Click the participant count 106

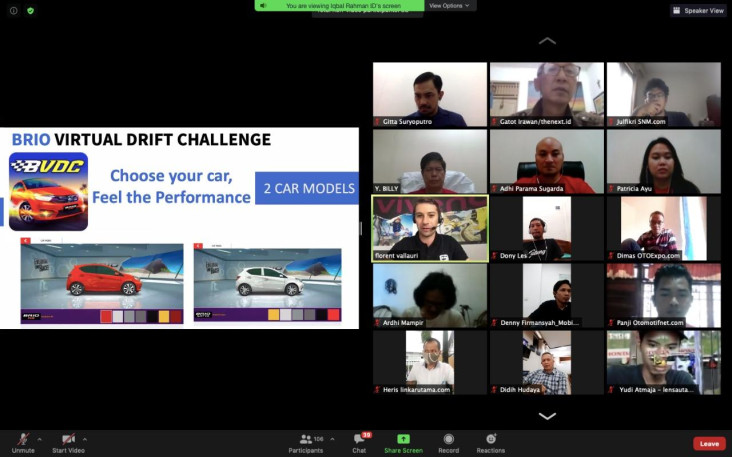coord(319,439)
